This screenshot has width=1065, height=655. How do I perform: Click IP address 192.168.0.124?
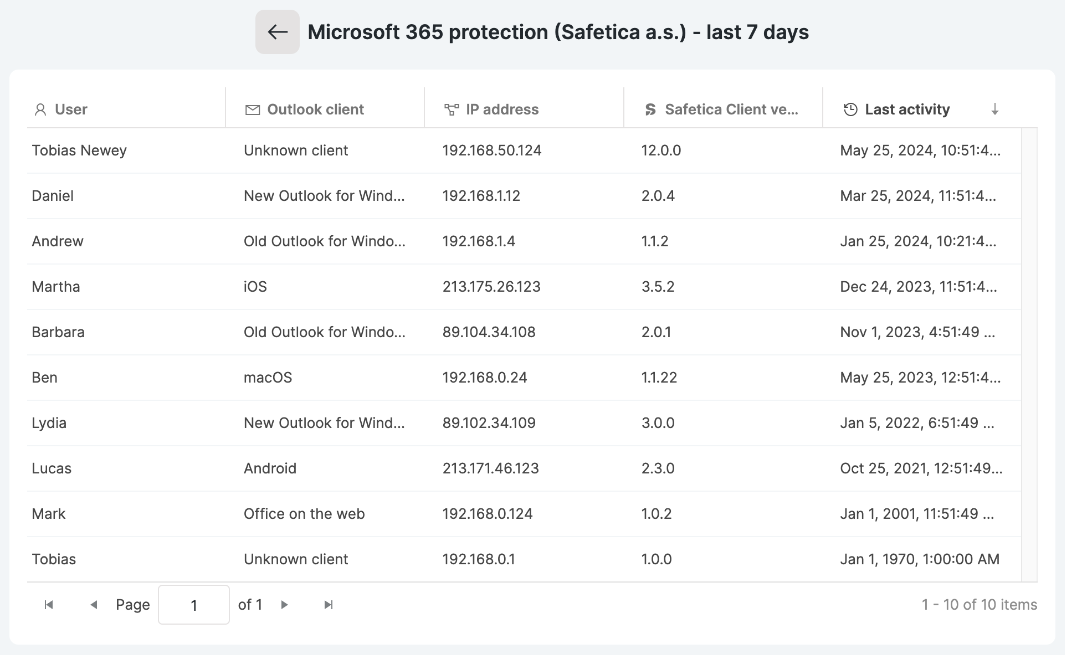pyautogui.click(x=488, y=514)
